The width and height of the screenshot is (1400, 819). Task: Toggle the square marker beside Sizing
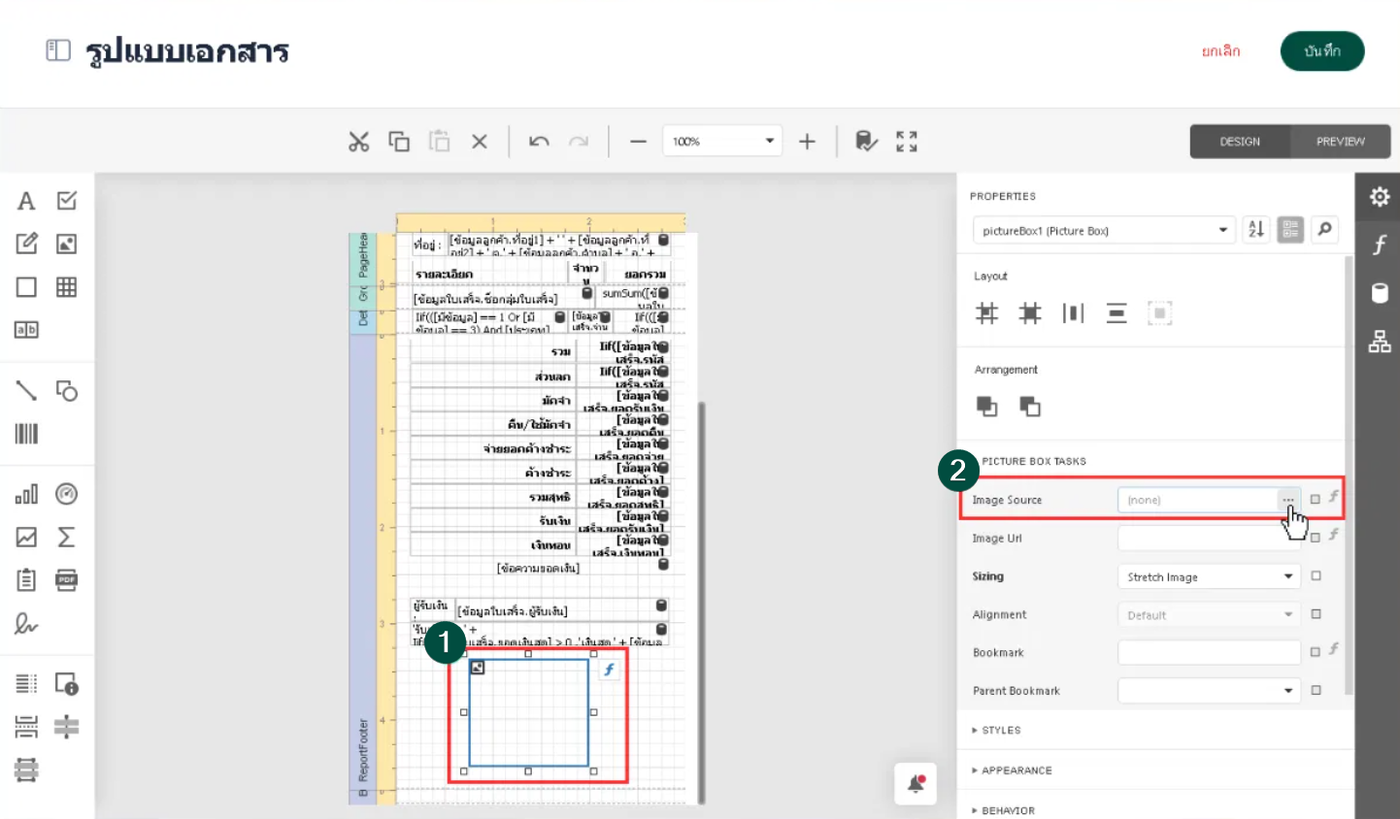pyautogui.click(x=1316, y=576)
